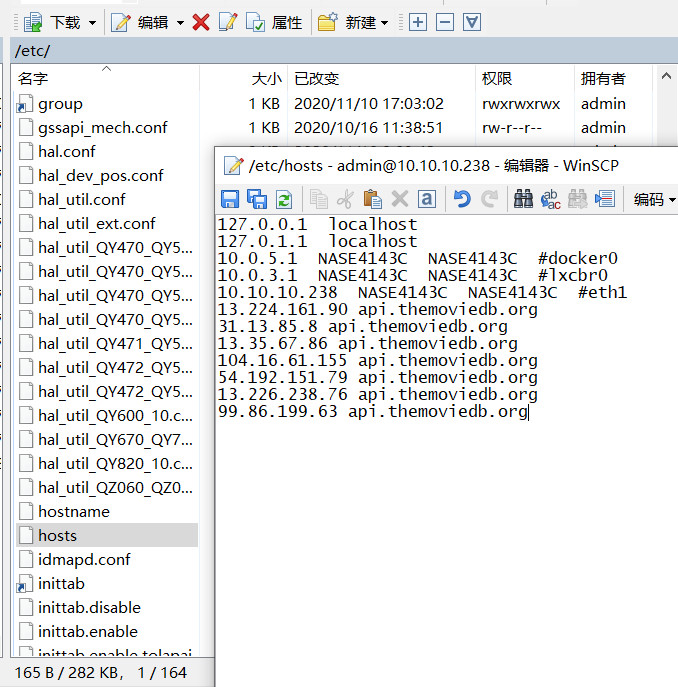Click the Find binoculars icon
This screenshot has width=678, height=687.
pos(523,200)
